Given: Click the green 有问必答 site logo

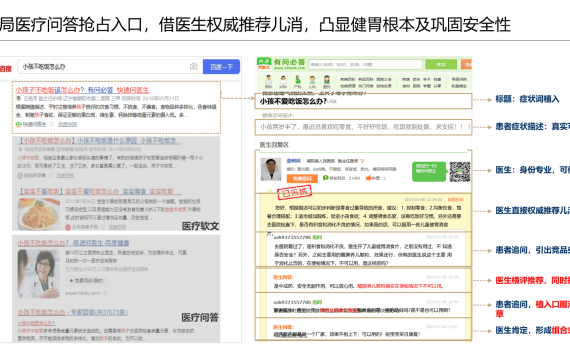Looking at the screenshot, I should click(x=281, y=64).
